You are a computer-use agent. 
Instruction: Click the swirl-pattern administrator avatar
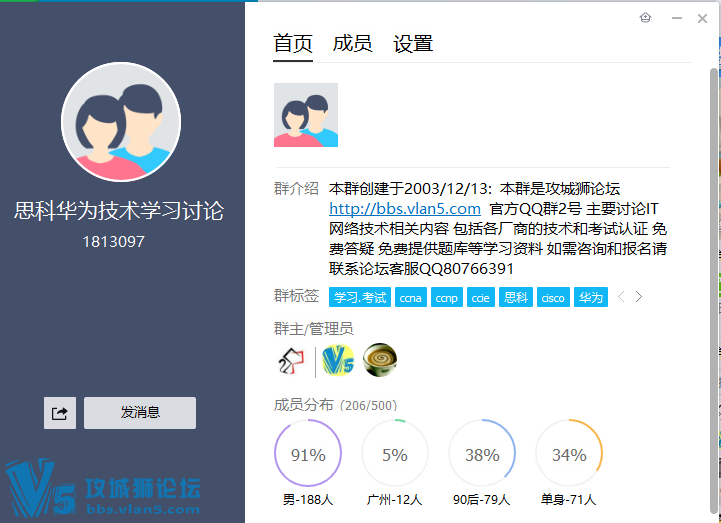point(380,360)
